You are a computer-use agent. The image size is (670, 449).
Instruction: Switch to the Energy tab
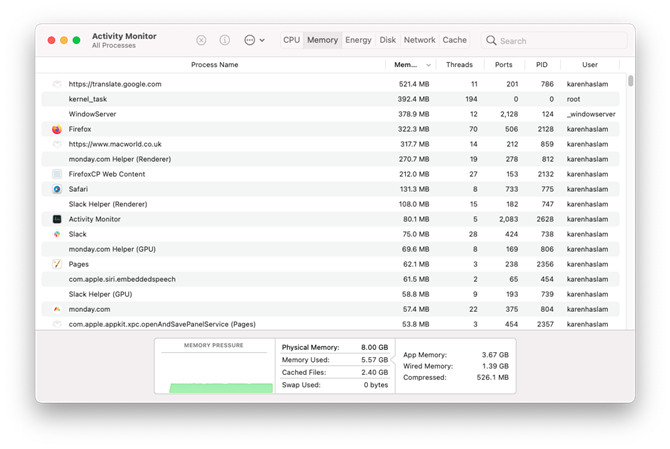(x=358, y=40)
